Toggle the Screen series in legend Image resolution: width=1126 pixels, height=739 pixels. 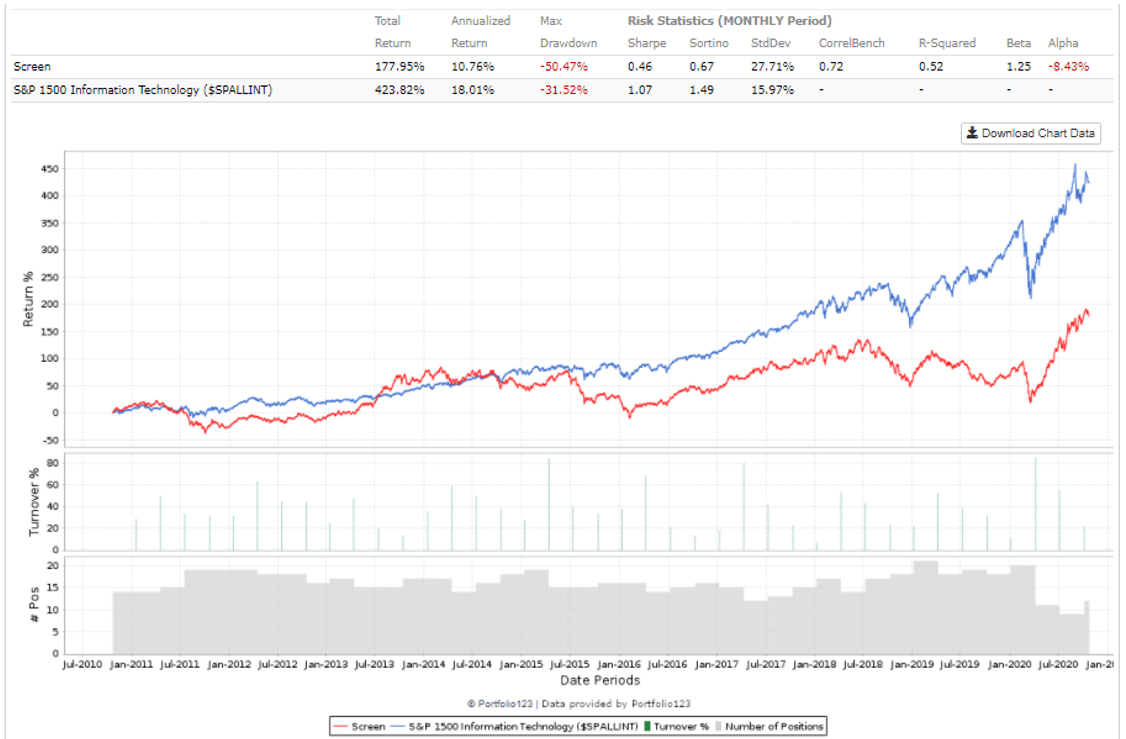pos(360,726)
